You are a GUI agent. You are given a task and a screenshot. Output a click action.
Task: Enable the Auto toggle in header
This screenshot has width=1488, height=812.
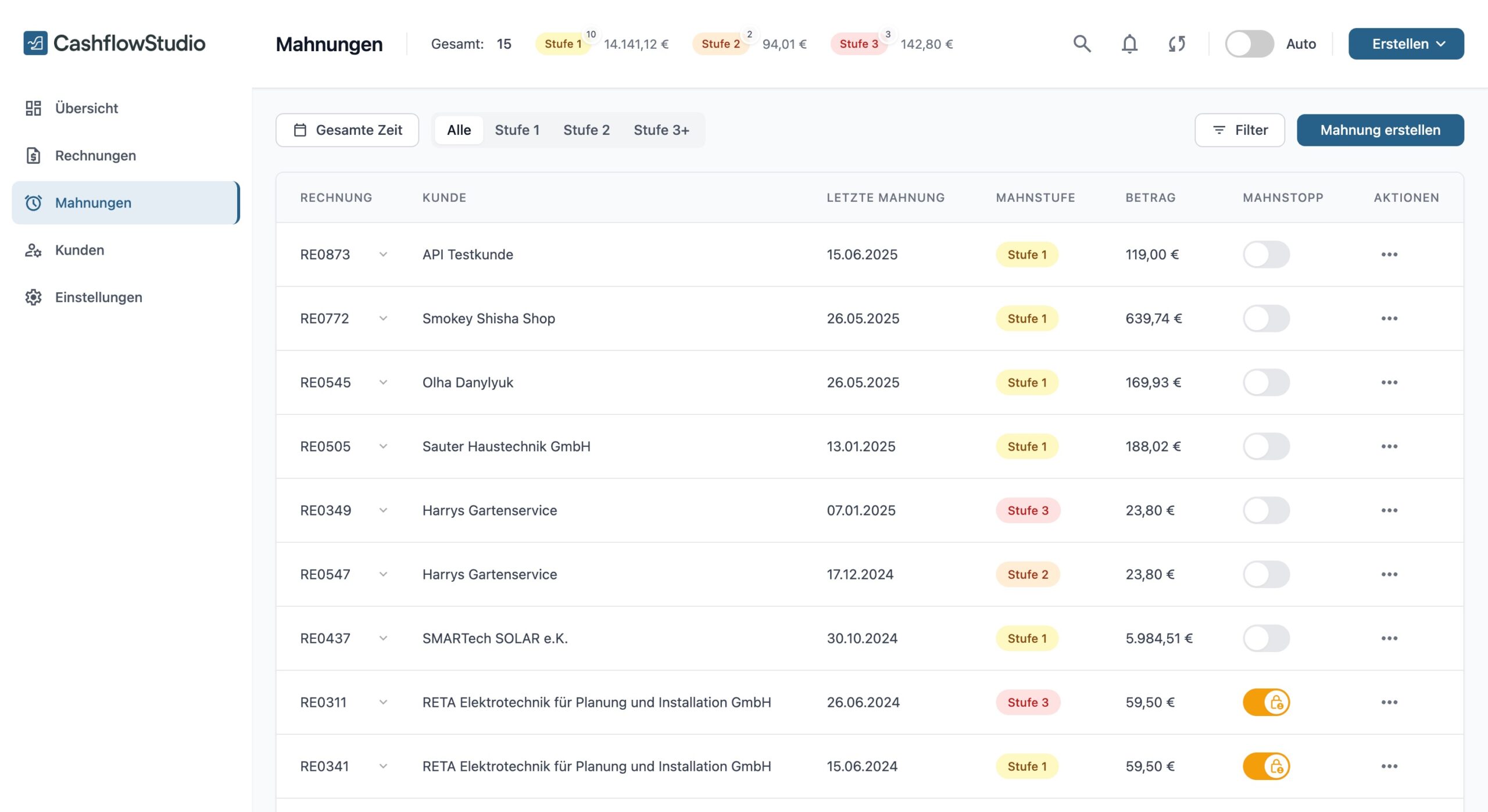pyautogui.click(x=1249, y=44)
